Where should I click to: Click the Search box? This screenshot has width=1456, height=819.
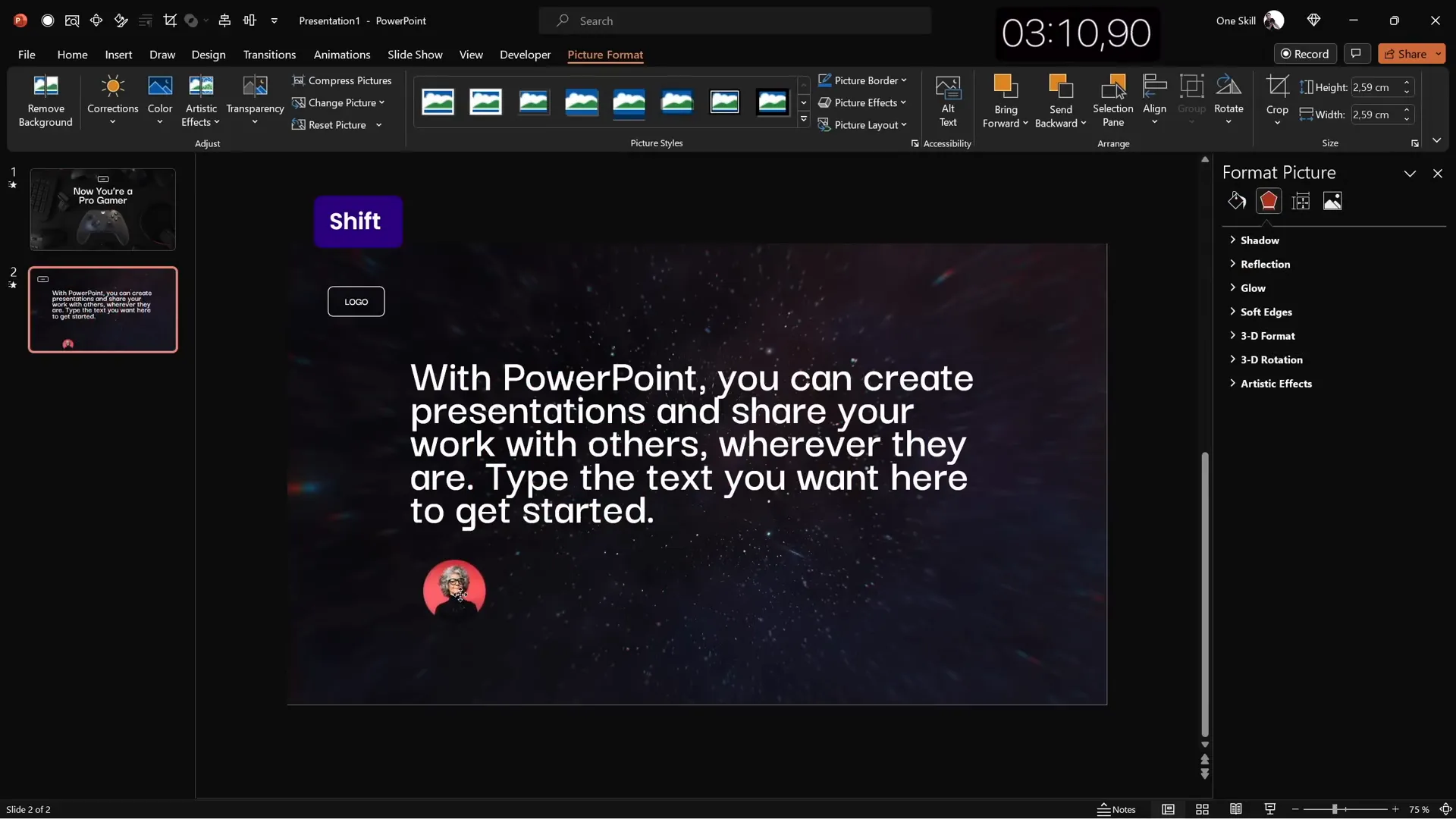click(735, 21)
